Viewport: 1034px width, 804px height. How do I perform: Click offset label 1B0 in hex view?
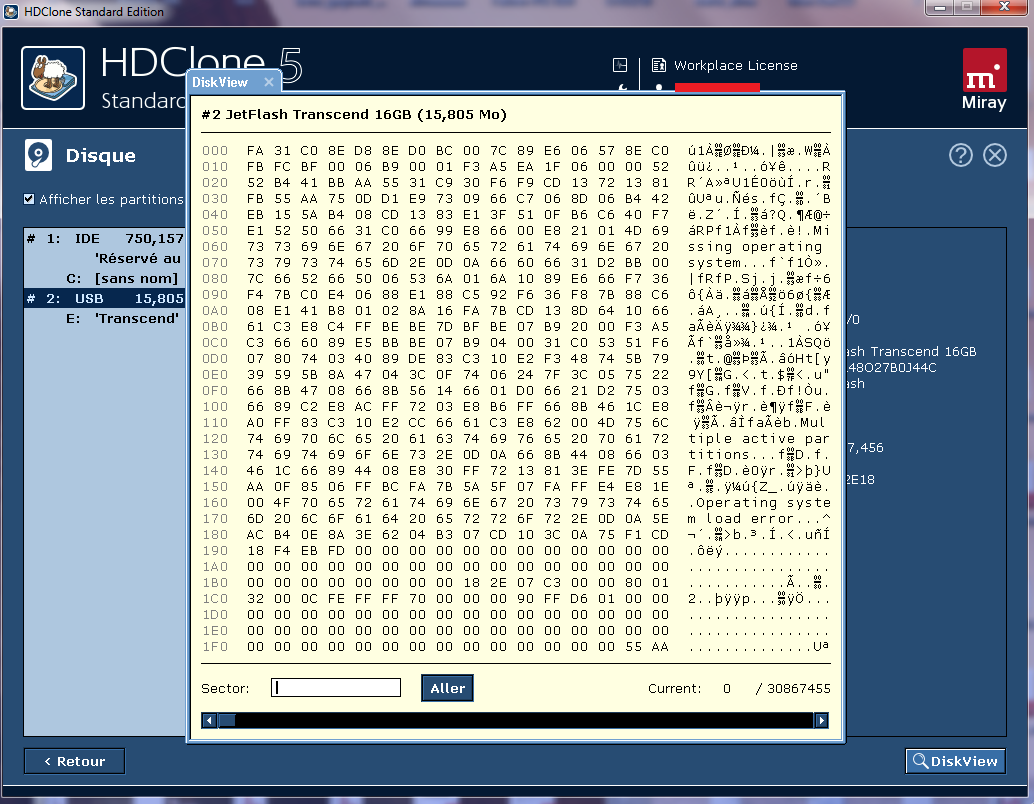tap(215, 583)
